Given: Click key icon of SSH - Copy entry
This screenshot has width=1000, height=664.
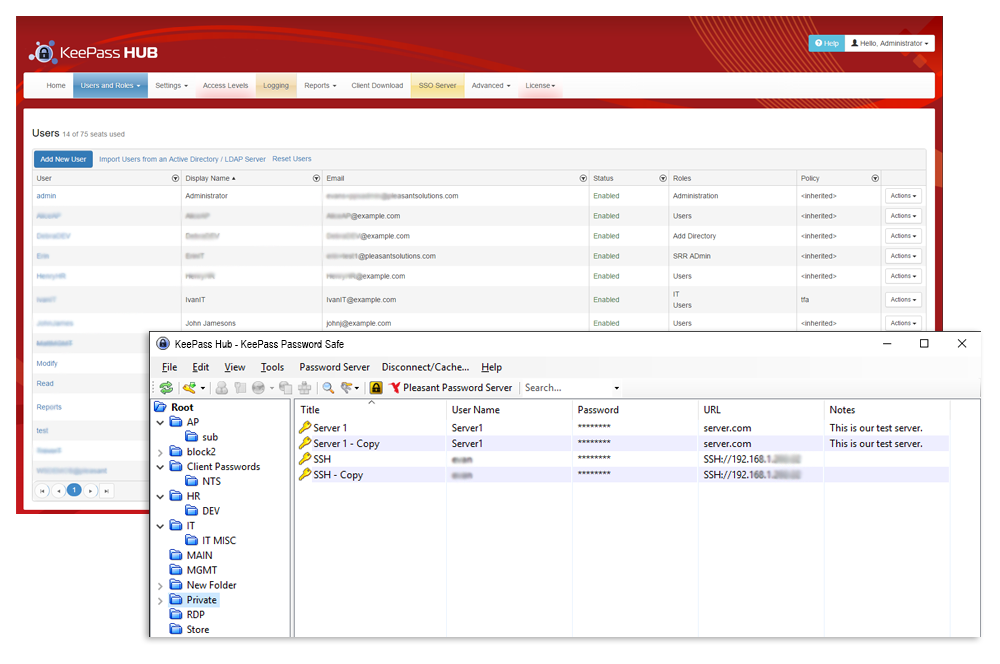Looking at the screenshot, I should (x=305, y=475).
